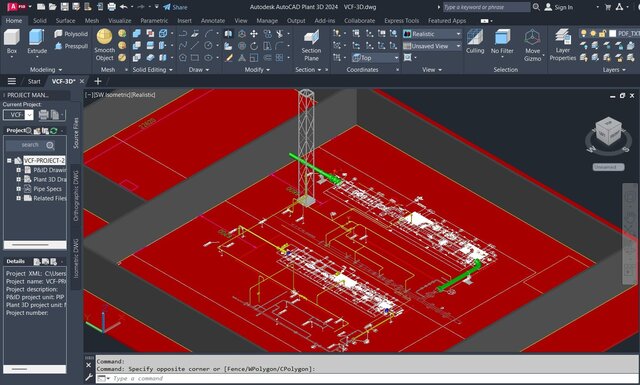Click the Open folder icon in toolbar
The image size is (640, 385).
point(53,7)
